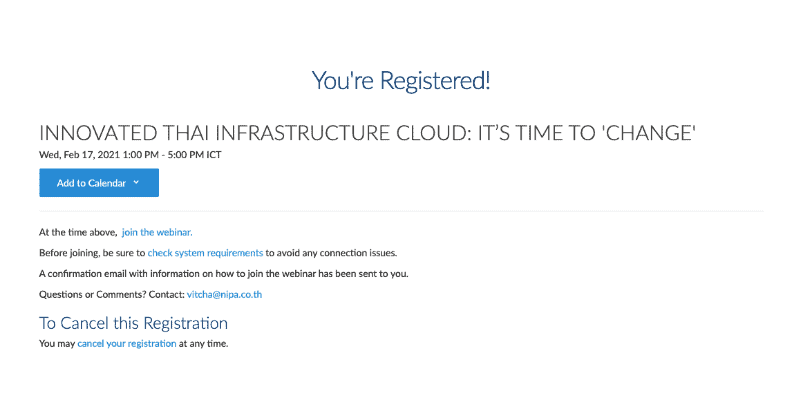Click the Add to Calendar button

coord(99,183)
